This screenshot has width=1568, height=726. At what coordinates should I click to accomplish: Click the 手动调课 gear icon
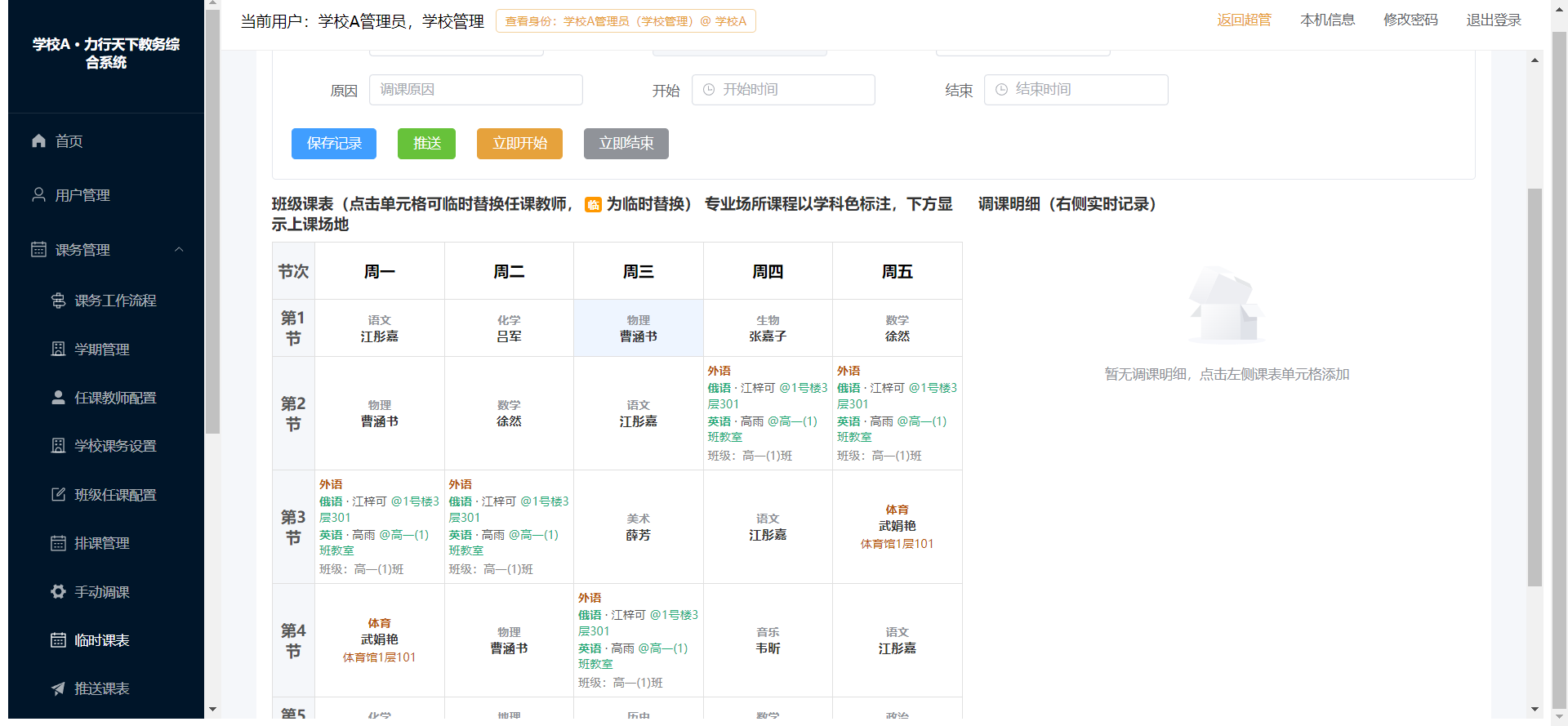point(58,591)
